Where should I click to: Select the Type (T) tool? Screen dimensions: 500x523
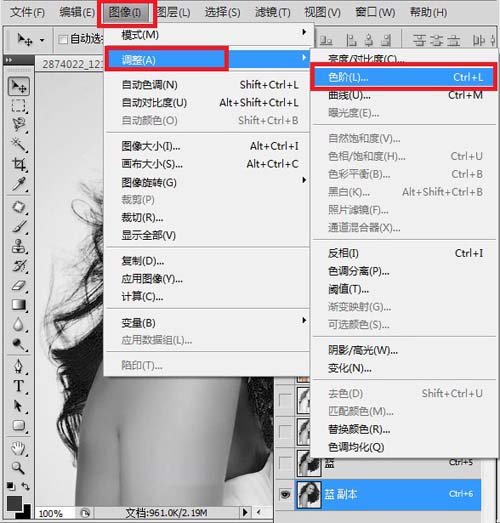pyautogui.click(x=19, y=386)
